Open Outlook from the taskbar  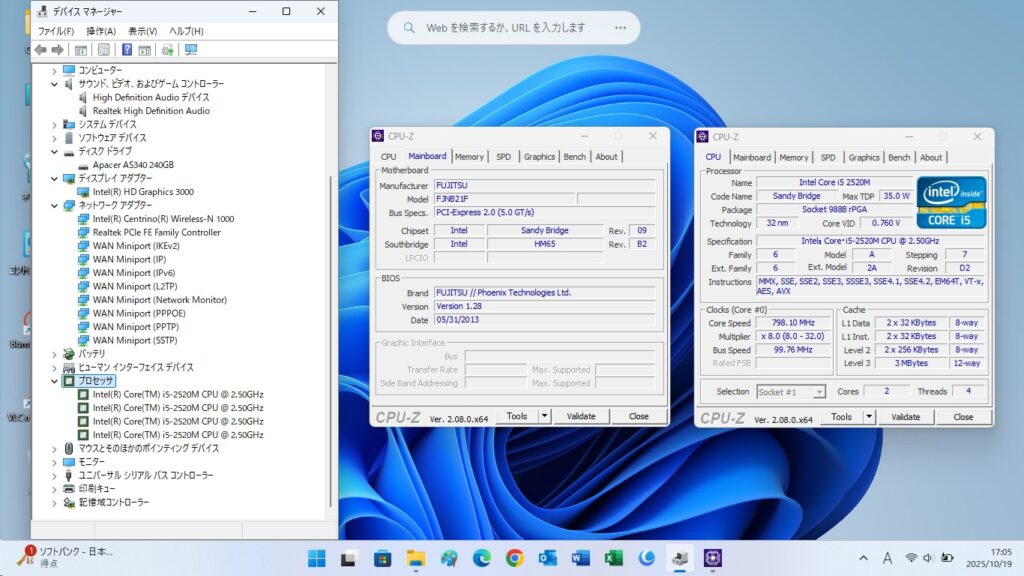coord(547,558)
